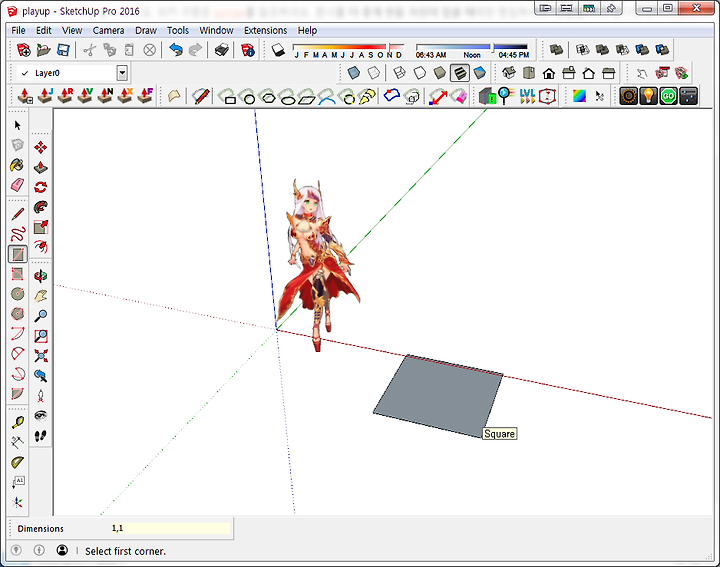
Task: Select the Pan hand tool
Action: [40, 296]
